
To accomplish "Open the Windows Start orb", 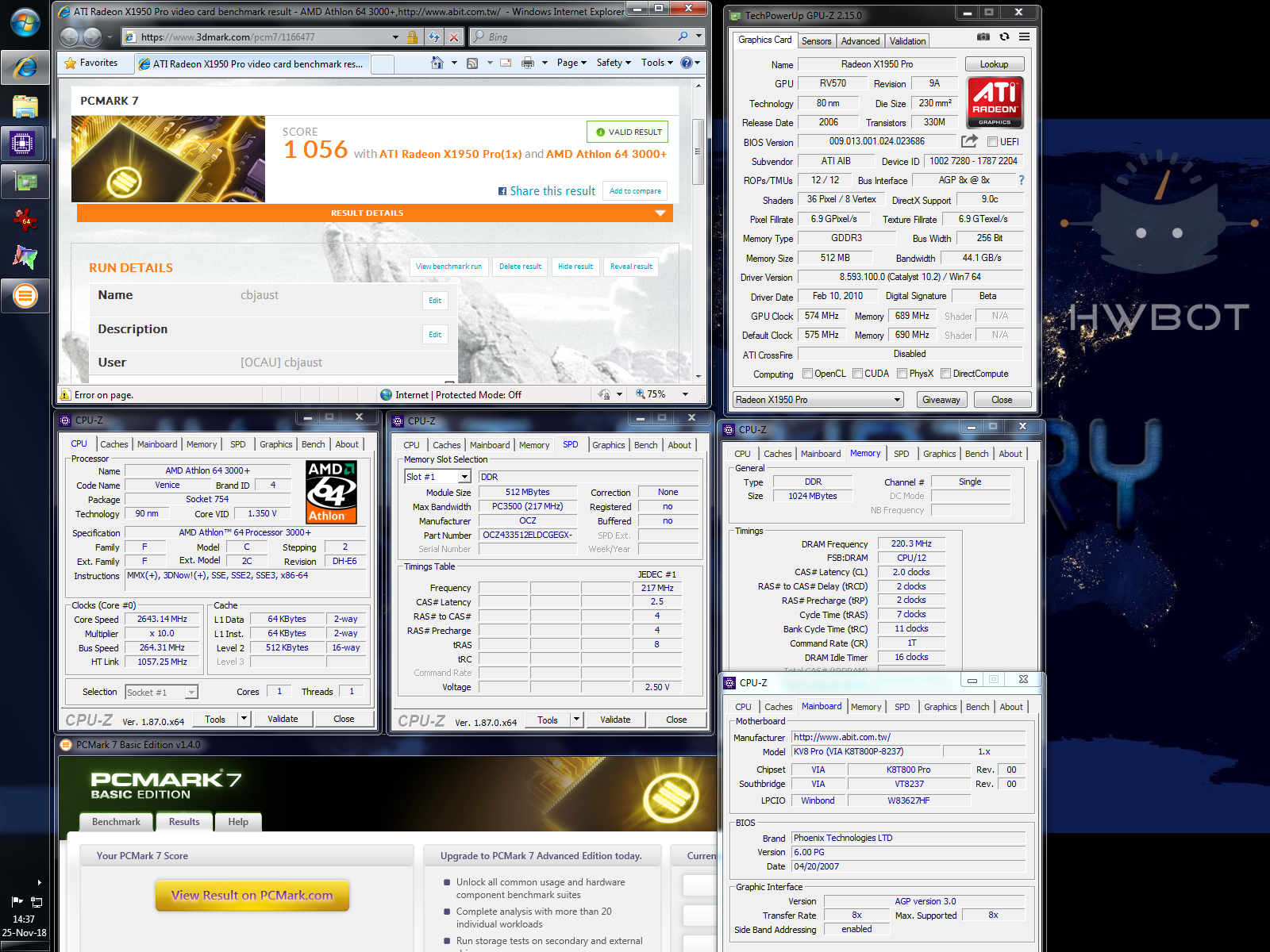I will [25, 22].
